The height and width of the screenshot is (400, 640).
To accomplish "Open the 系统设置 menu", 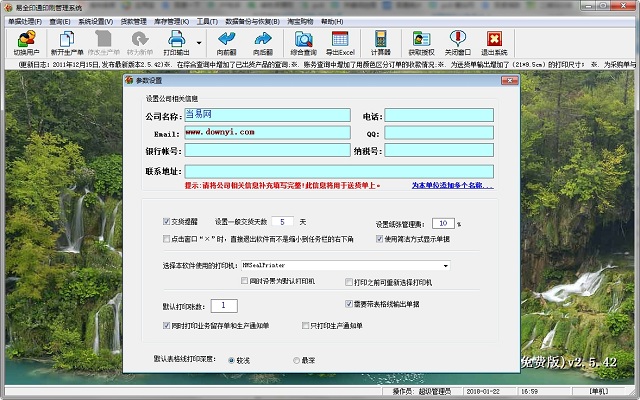I will 96,20.
